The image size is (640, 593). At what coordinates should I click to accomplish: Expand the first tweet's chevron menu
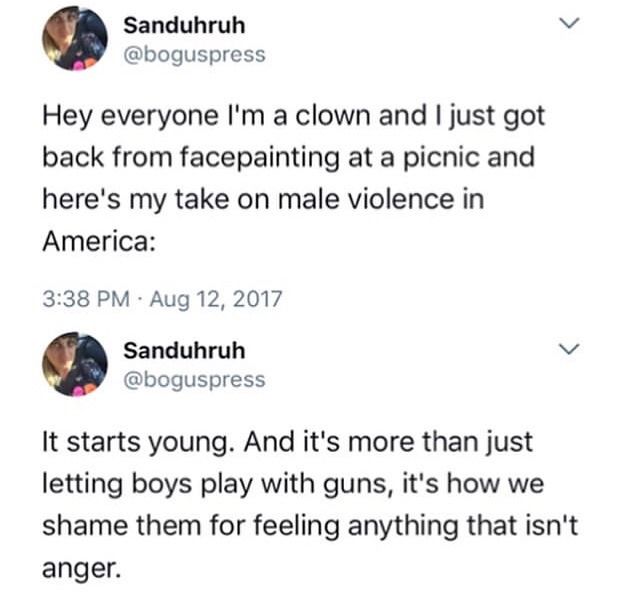[x=569, y=23]
